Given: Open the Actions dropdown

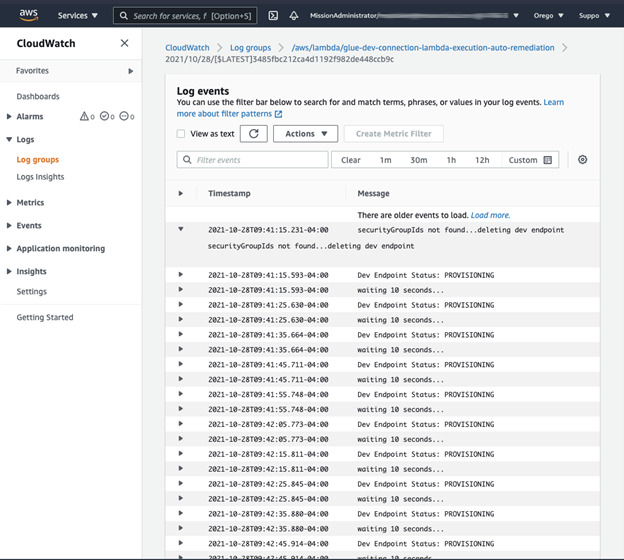Looking at the screenshot, I should tap(305, 133).
